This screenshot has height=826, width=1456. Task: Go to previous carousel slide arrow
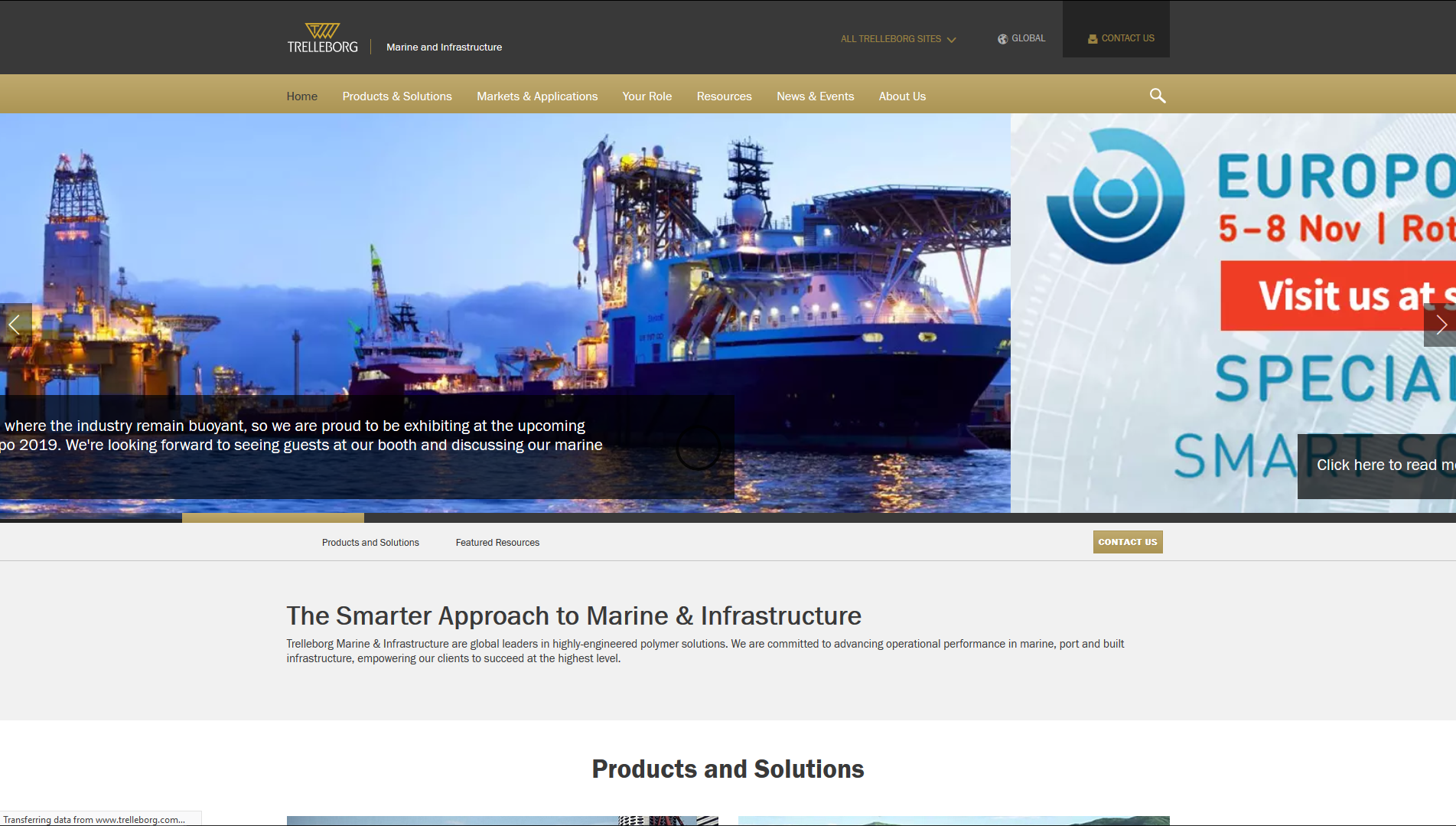coord(15,325)
